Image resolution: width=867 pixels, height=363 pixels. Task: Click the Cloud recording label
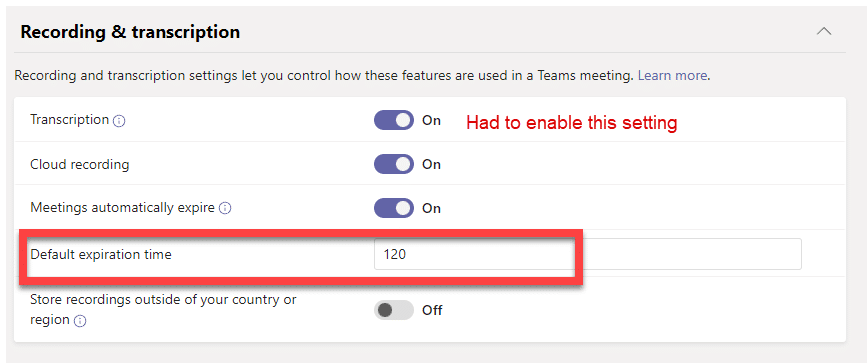coord(80,164)
